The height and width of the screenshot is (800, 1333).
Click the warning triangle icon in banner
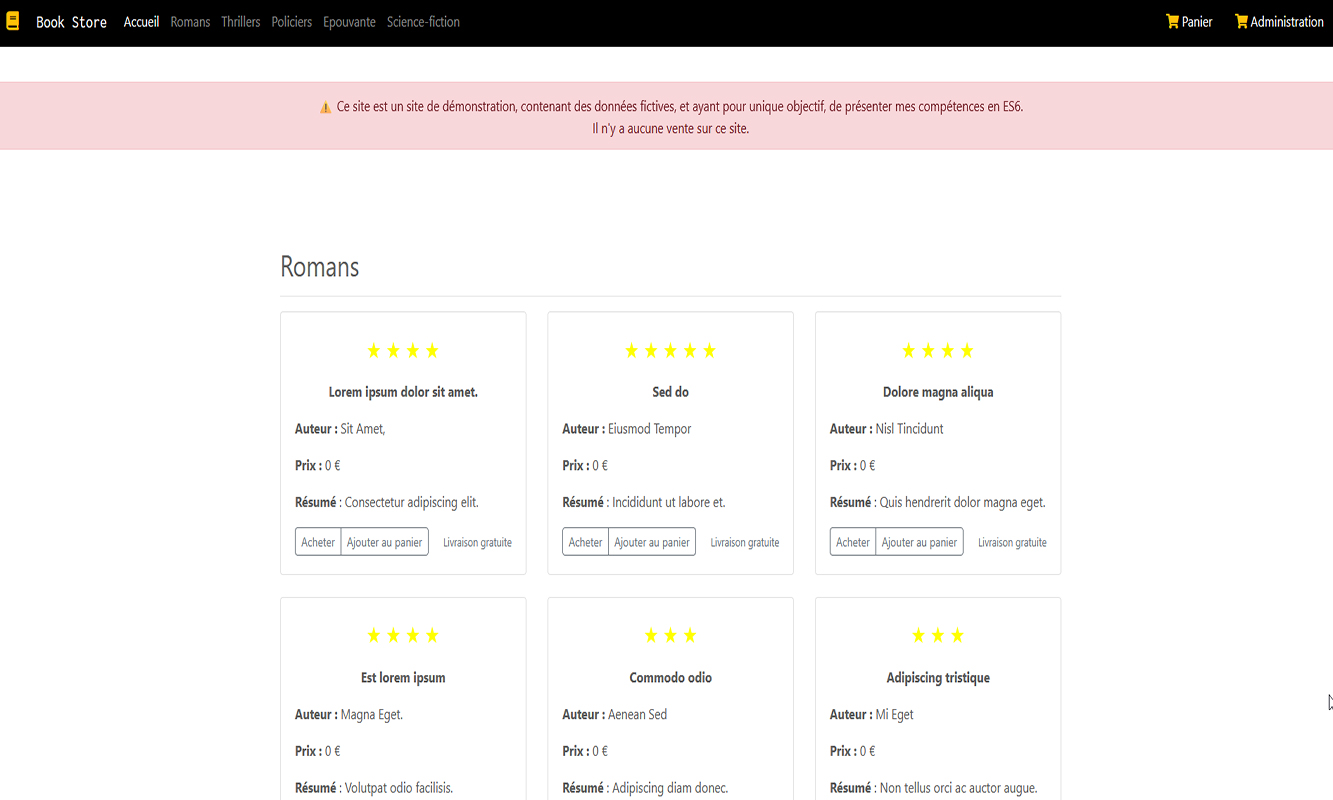click(325, 108)
